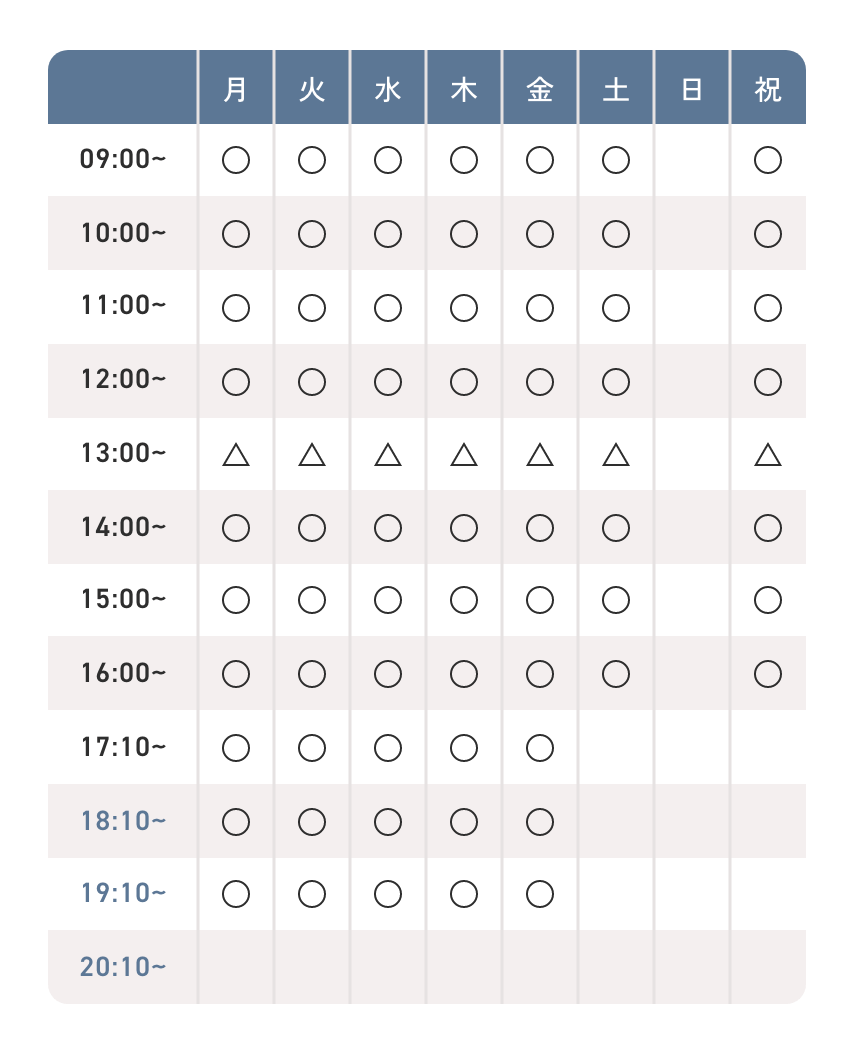The height and width of the screenshot is (1054, 852).
Task: Pick the Monday 13:00 triangle slot
Action: tap(236, 455)
